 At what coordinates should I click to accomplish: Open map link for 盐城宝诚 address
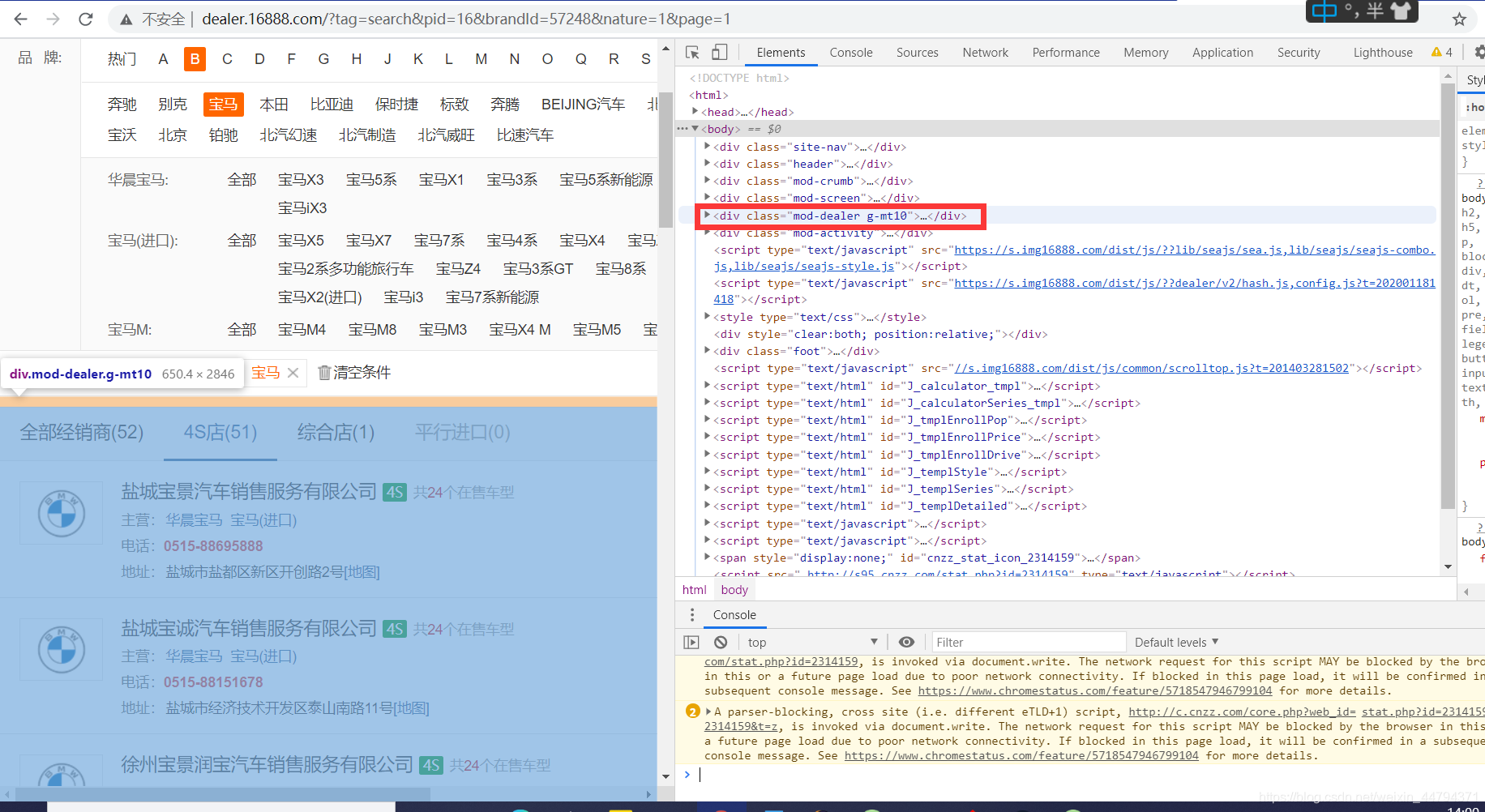click(411, 707)
